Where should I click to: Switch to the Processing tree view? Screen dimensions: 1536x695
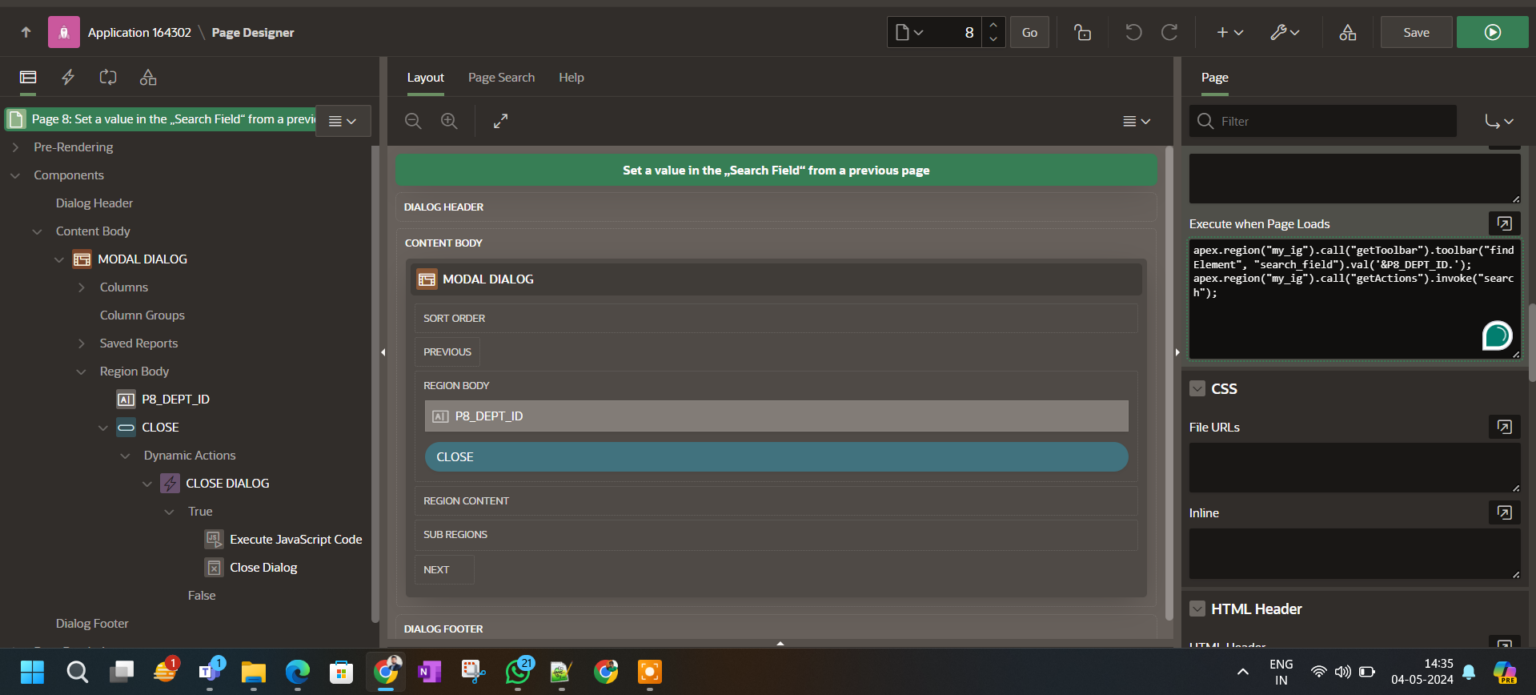coord(107,77)
